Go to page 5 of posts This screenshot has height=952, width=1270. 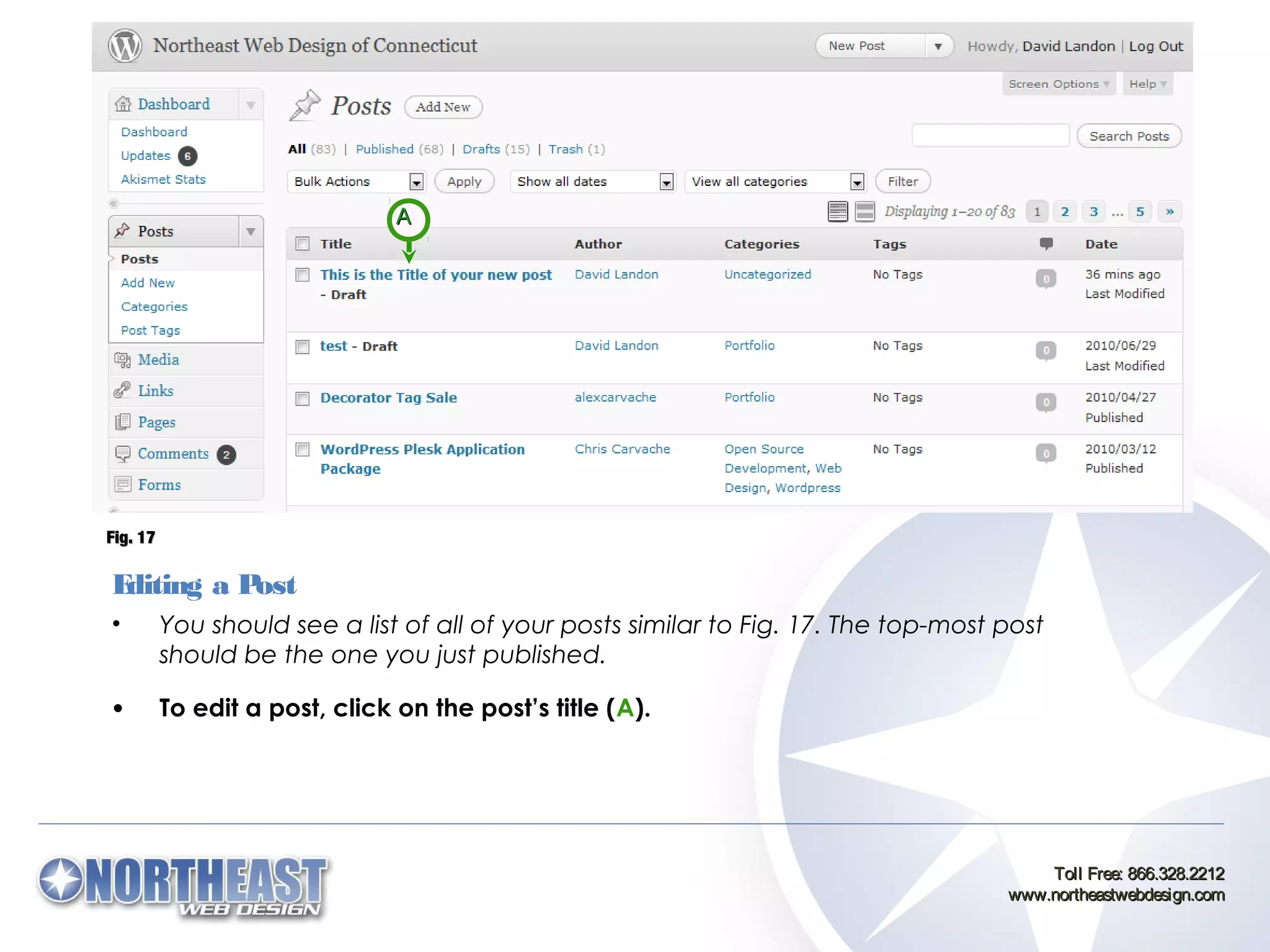(1140, 212)
